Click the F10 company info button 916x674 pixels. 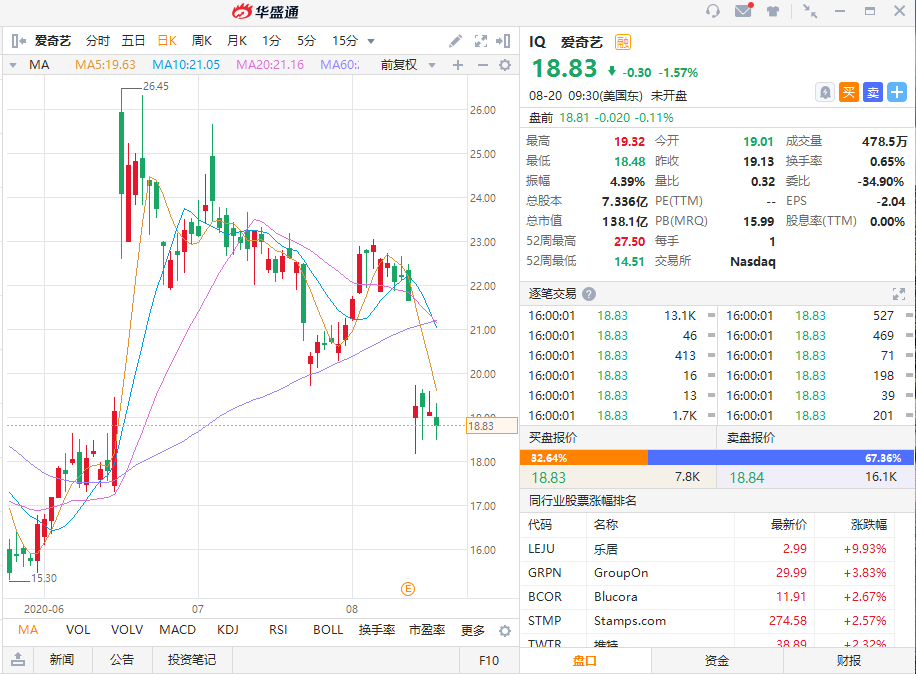tap(489, 660)
